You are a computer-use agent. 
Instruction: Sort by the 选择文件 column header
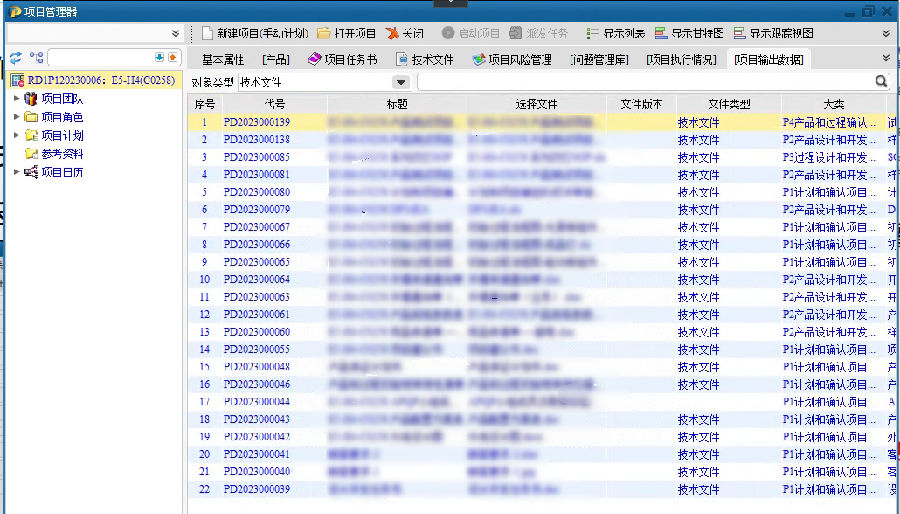tap(536, 104)
